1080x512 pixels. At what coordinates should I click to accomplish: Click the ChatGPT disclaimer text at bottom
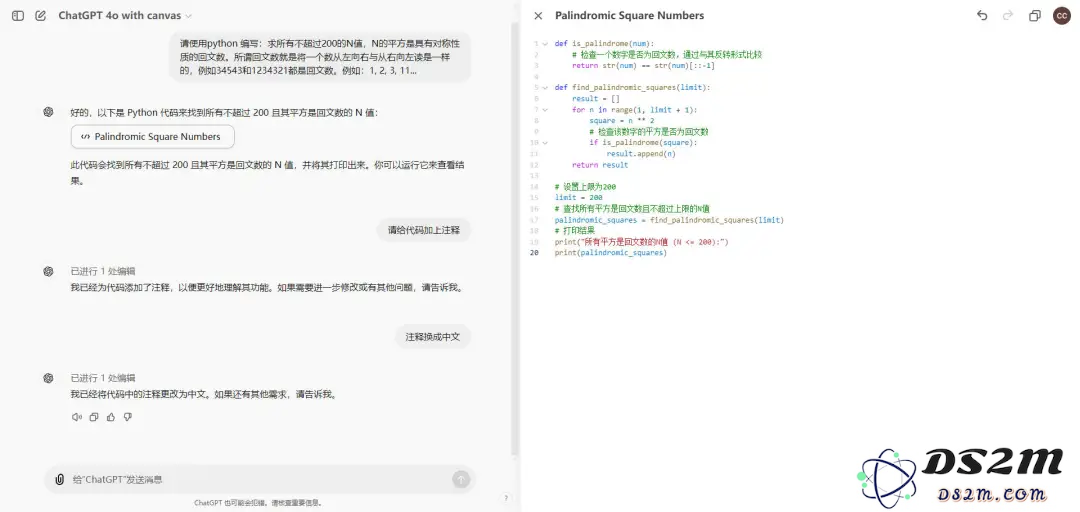point(258,503)
